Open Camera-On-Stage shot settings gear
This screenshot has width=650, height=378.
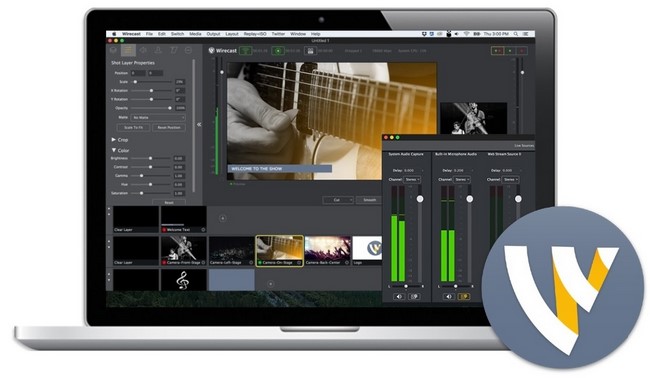(299, 262)
